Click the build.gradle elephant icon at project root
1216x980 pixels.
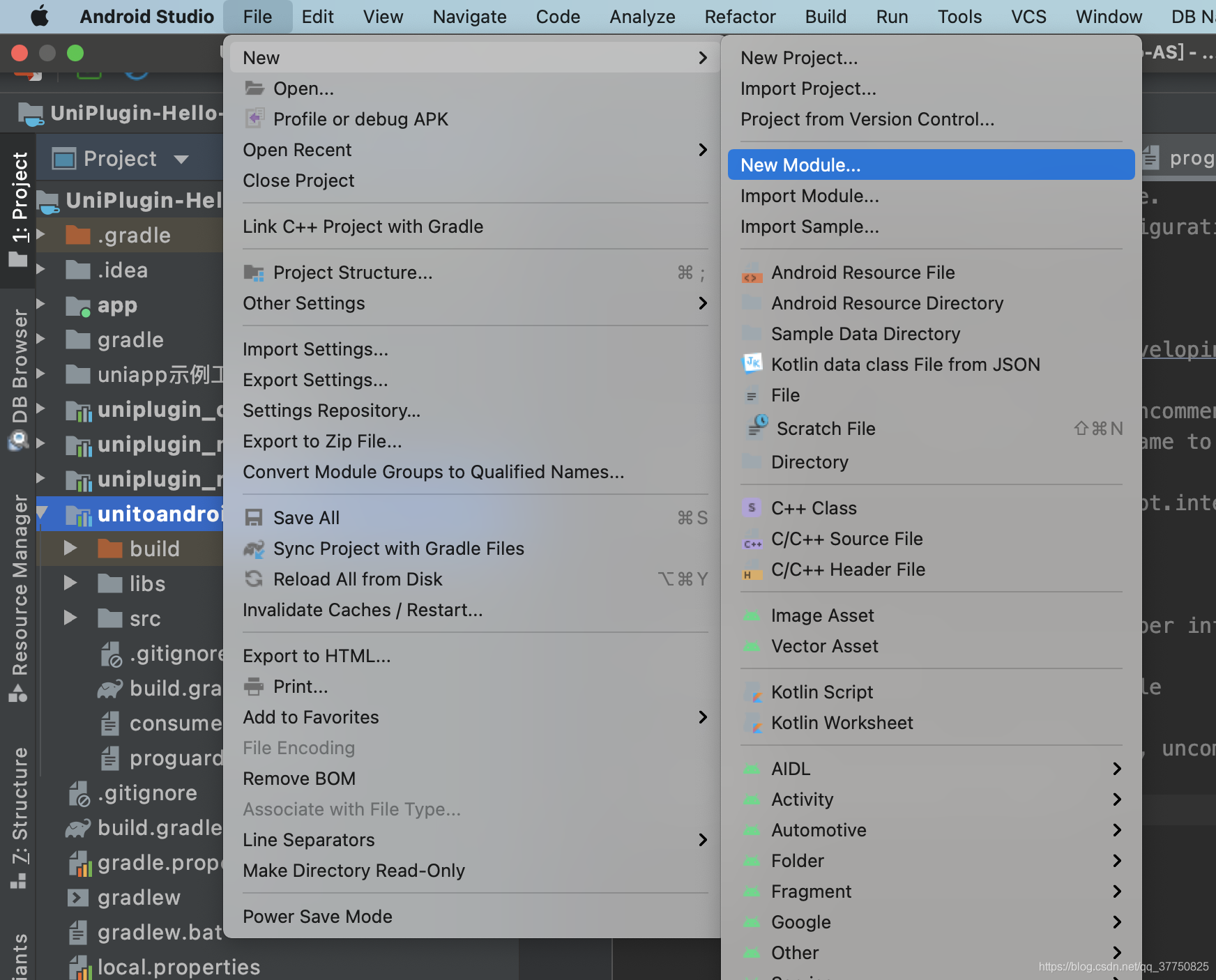[78, 828]
